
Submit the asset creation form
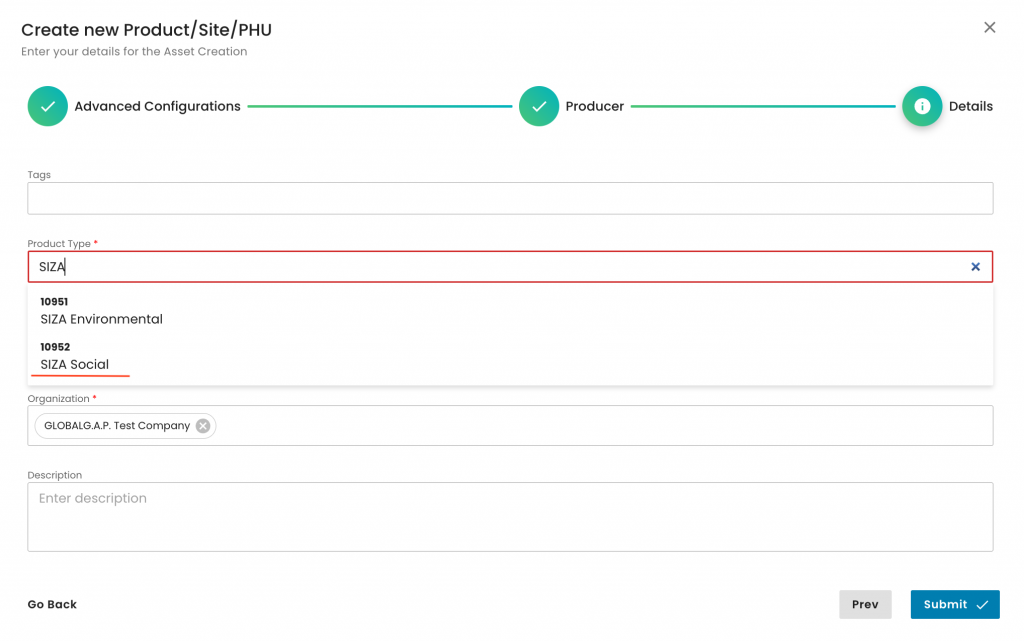954,604
